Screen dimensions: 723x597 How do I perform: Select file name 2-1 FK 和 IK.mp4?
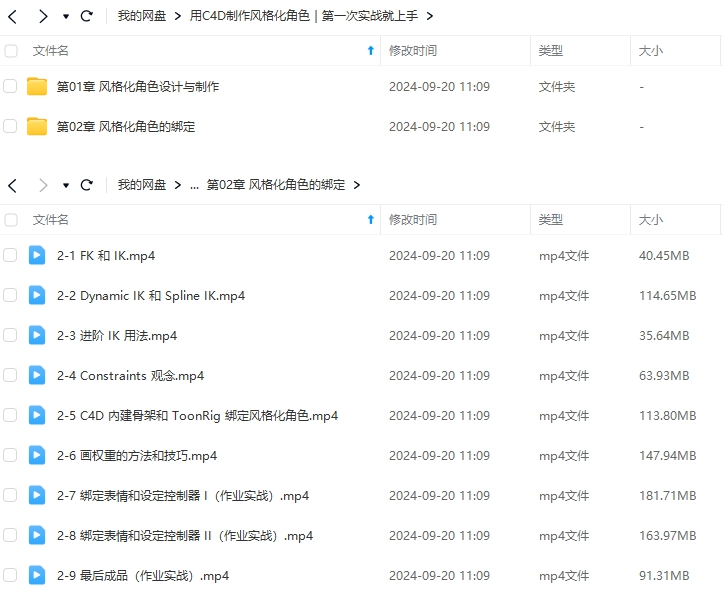point(106,256)
